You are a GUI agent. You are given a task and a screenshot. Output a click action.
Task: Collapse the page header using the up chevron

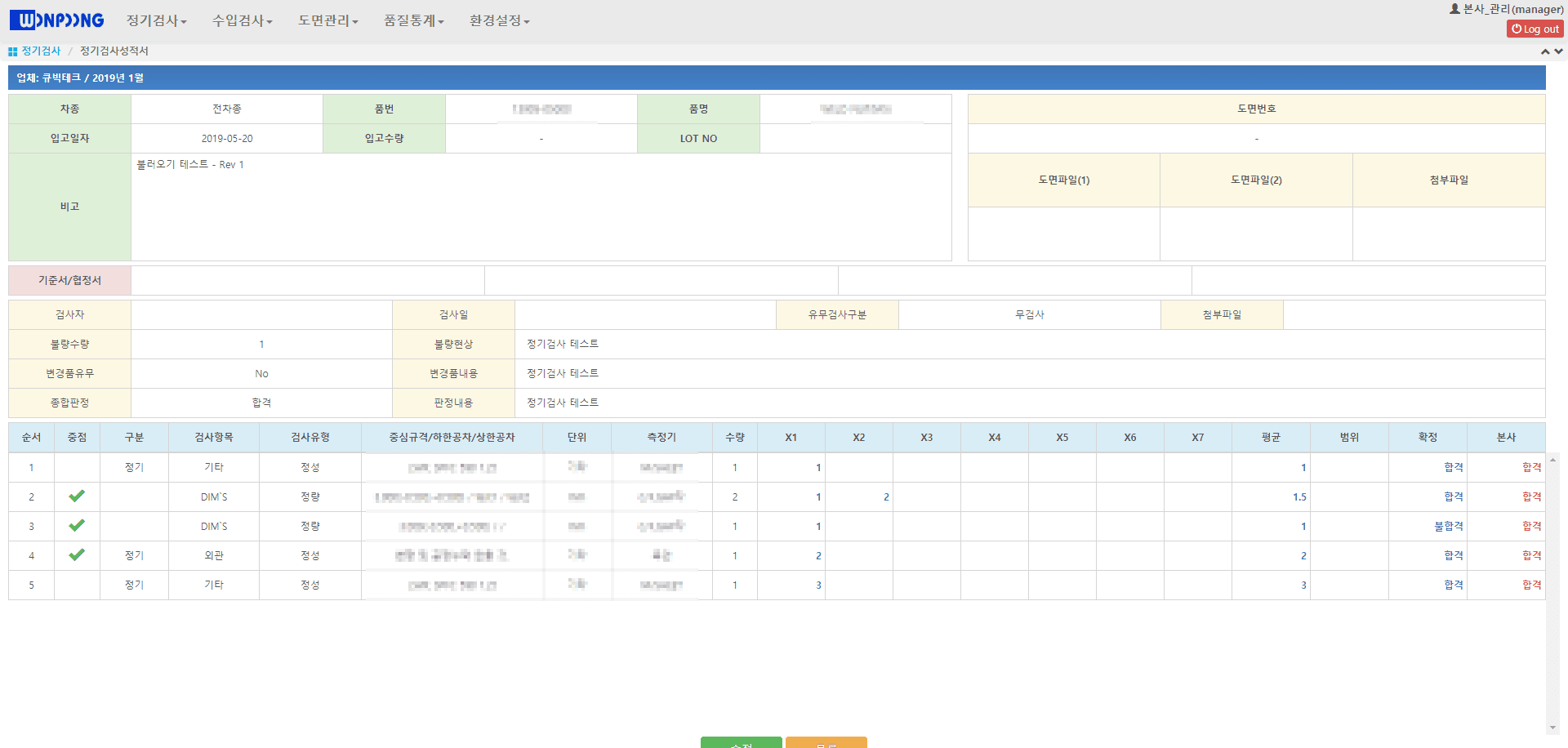point(1546,51)
